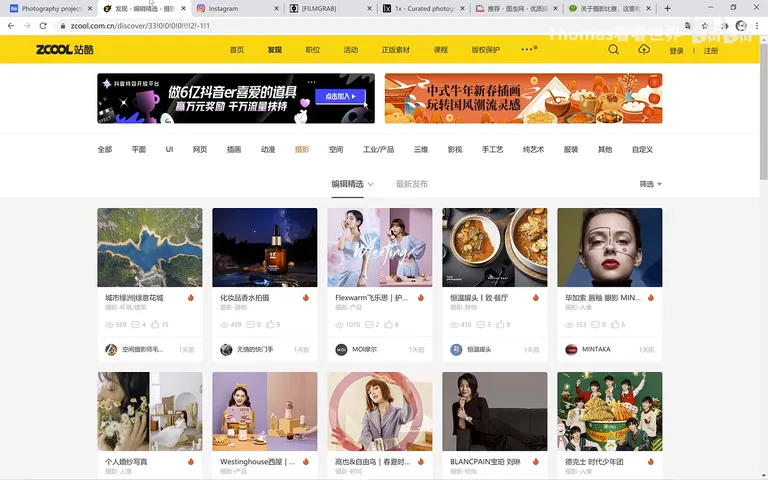Open Westinghouse西屋 project title

coord(258,461)
